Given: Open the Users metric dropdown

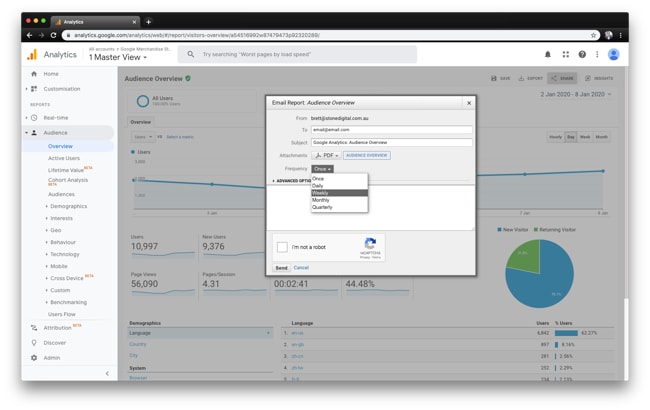Looking at the screenshot, I should click(143, 137).
